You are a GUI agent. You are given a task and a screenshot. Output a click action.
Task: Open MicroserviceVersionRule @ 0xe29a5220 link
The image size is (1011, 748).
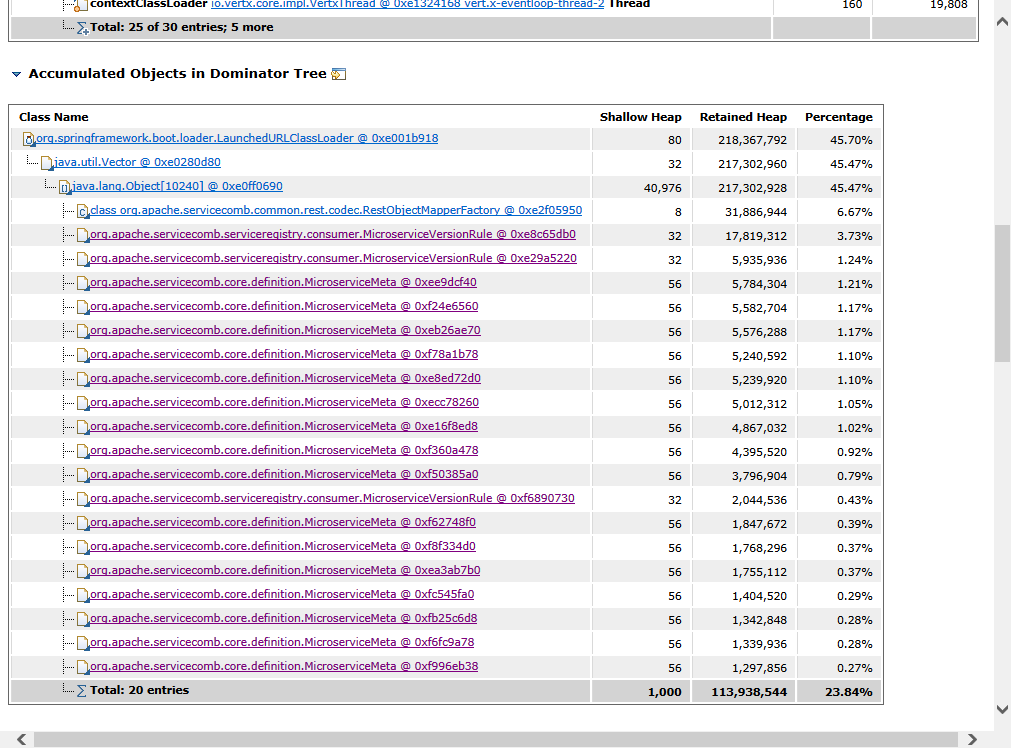tap(333, 258)
